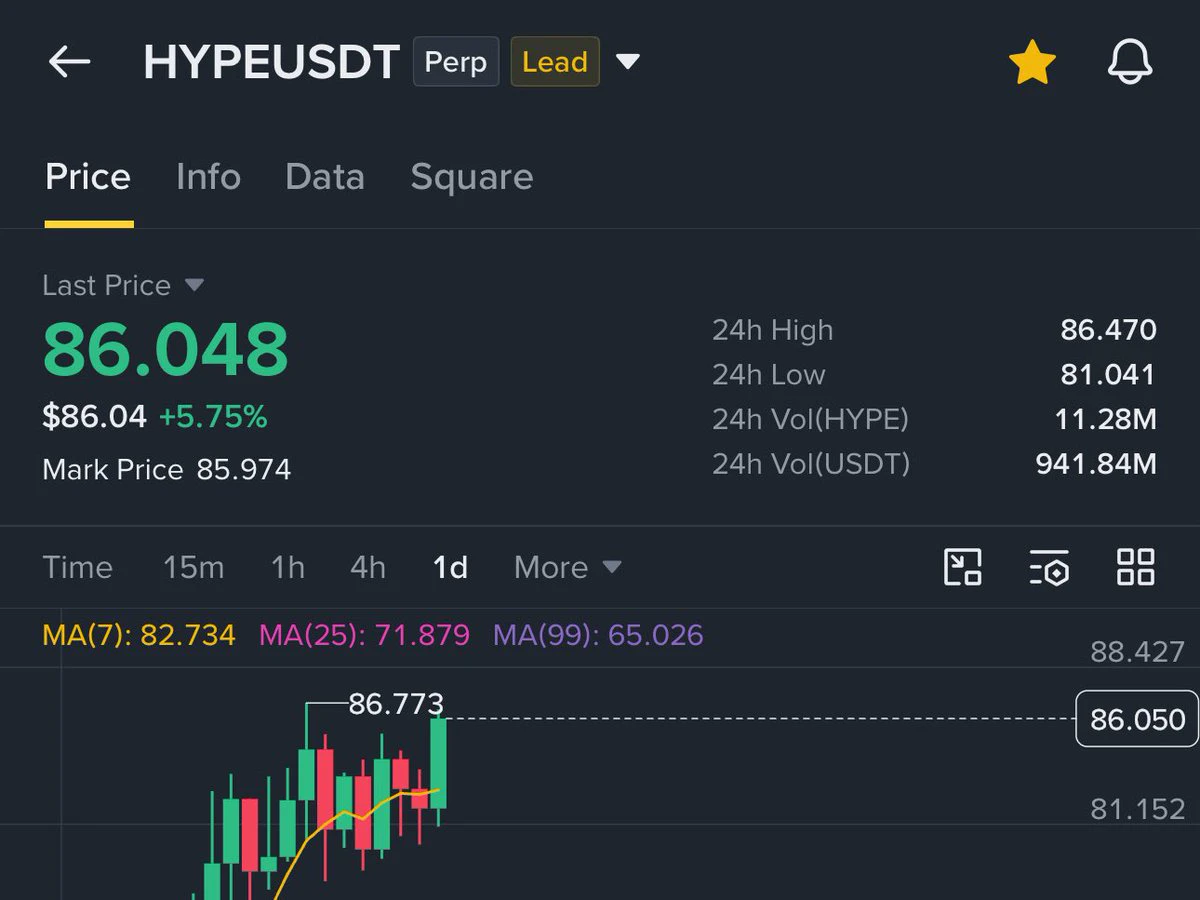
Task: Toggle the favorite star for HYPEUSDT
Action: 1032,63
